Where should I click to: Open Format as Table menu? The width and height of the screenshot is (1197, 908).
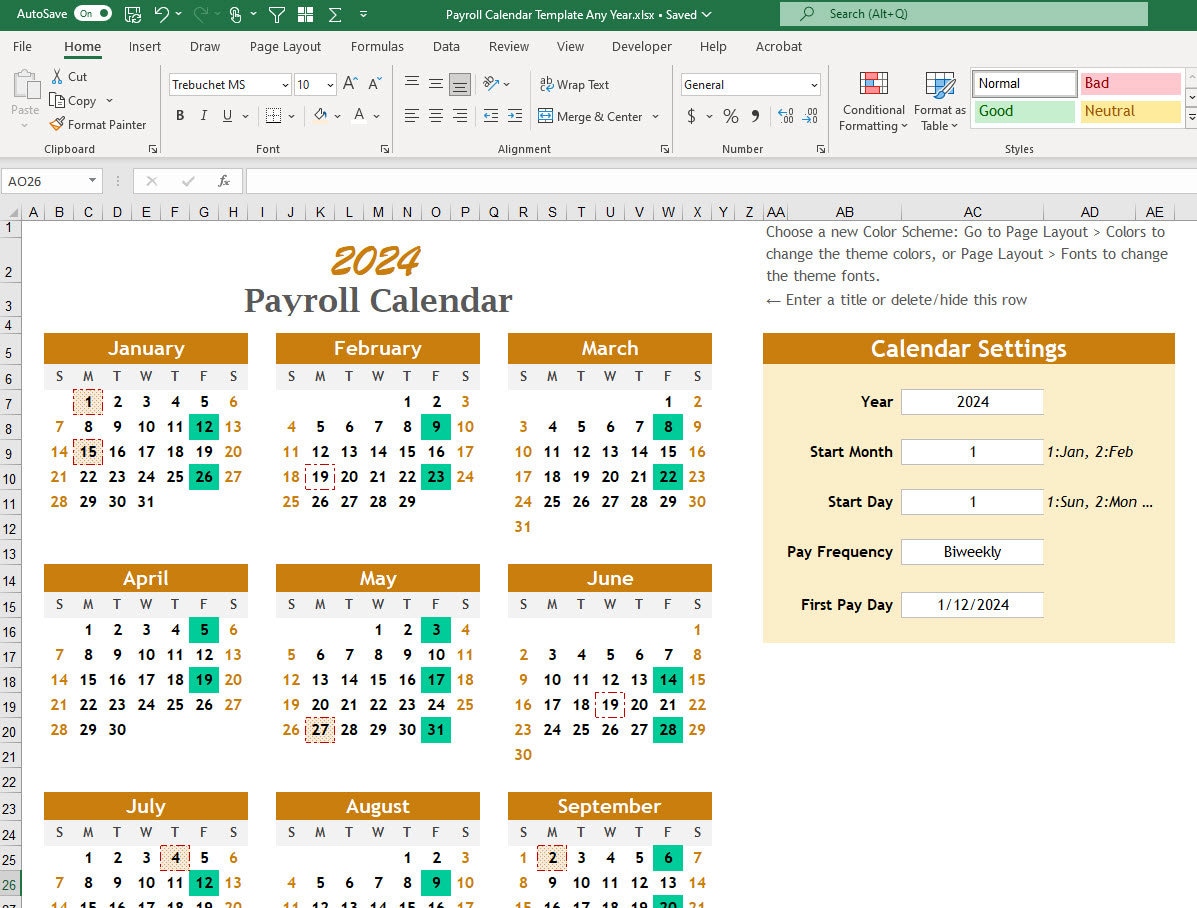coord(940,102)
